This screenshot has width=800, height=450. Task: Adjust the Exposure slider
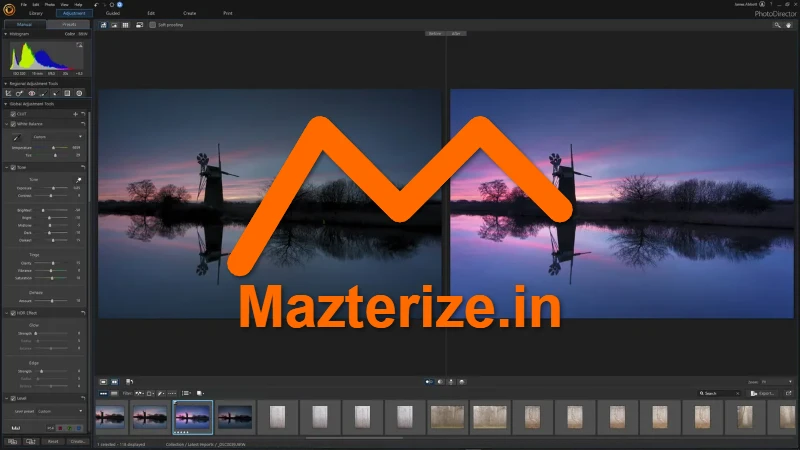[x=53, y=188]
